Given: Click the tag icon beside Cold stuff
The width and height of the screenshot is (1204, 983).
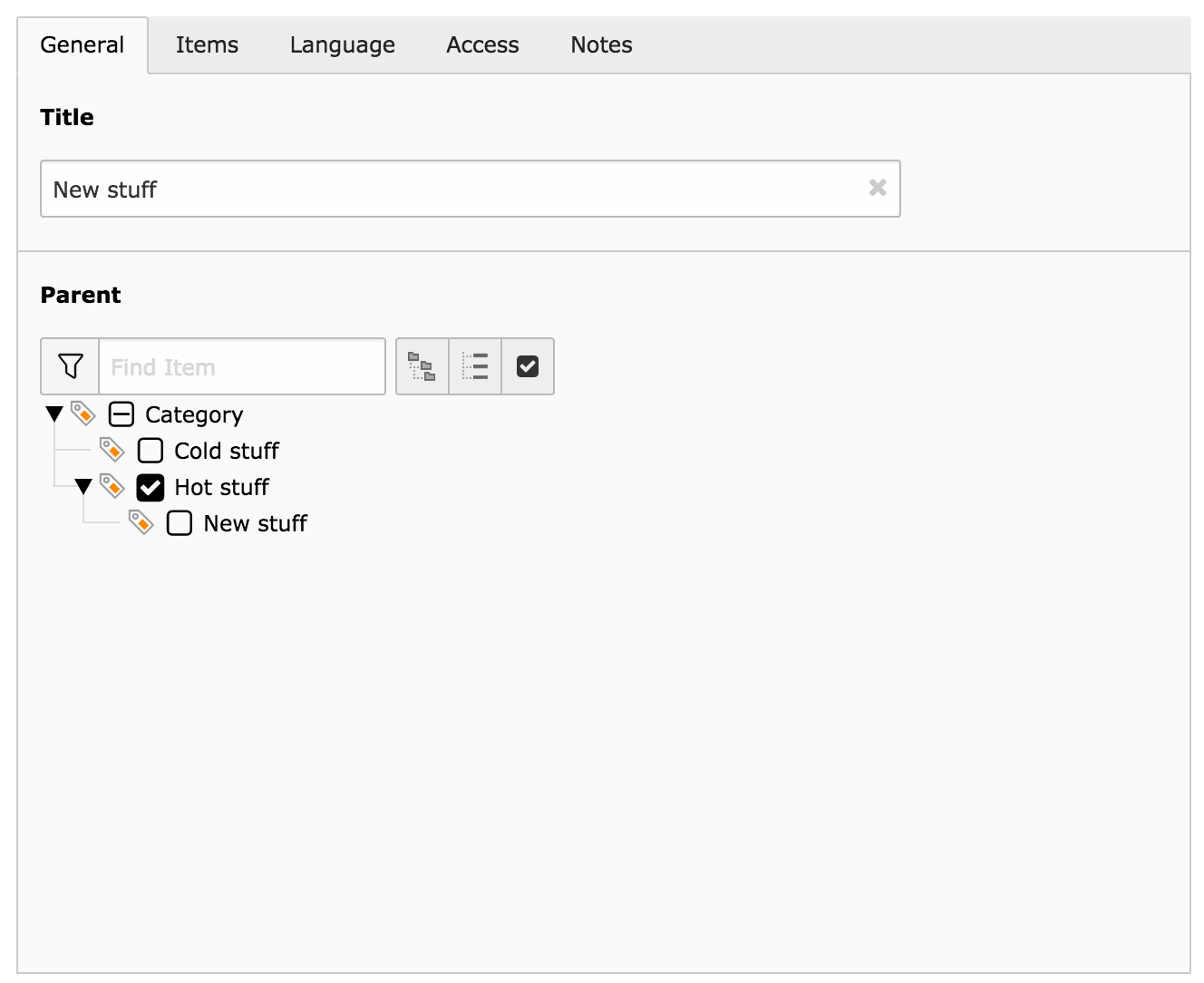Looking at the screenshot, I should click(112, 450).
